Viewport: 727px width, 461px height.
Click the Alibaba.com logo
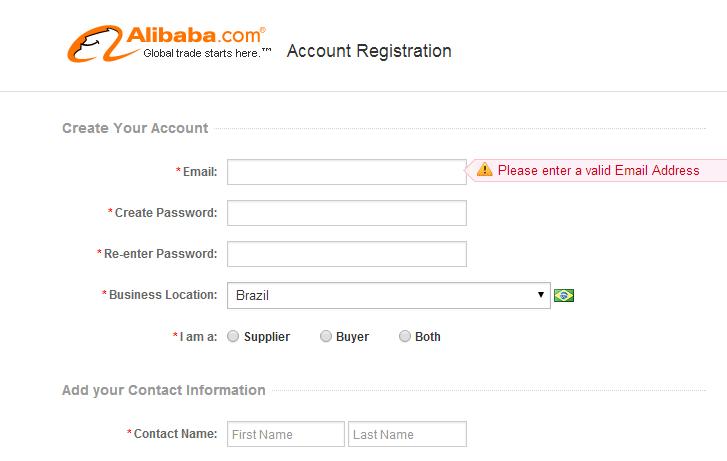pyautogui.click(x=167, y=44)
